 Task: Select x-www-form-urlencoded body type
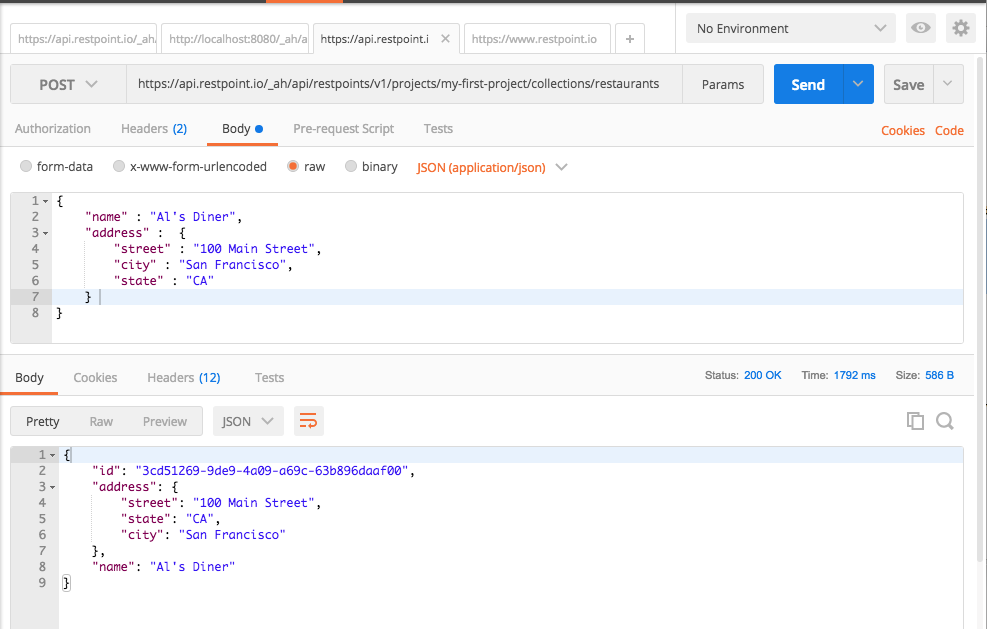tap(119, 166)
